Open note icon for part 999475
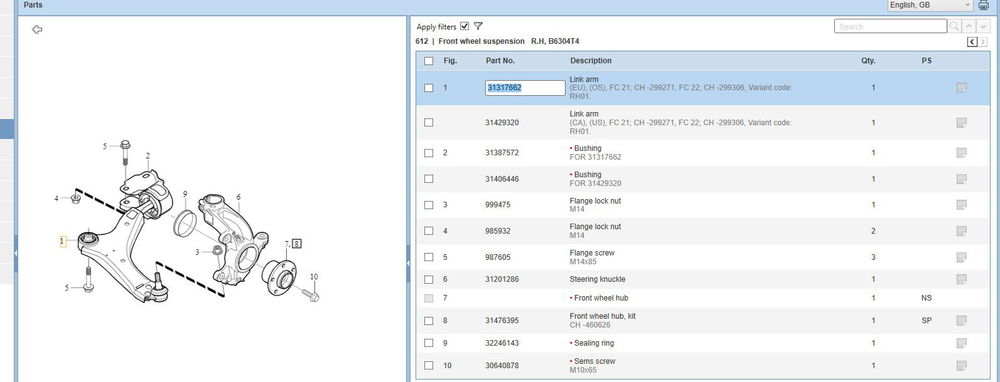Viewport: 1000px width, 382px height. [962, 205]
